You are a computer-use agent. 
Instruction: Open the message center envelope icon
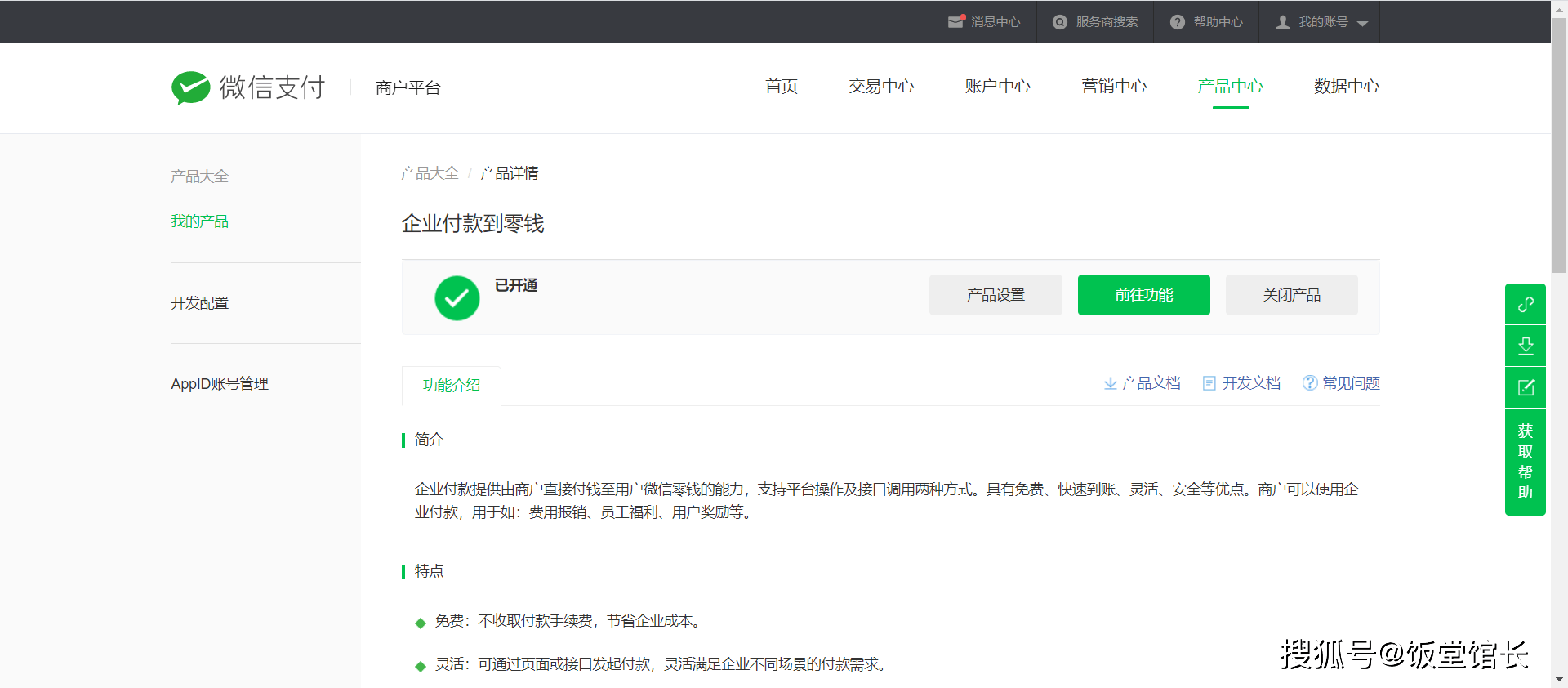point(955,22)
